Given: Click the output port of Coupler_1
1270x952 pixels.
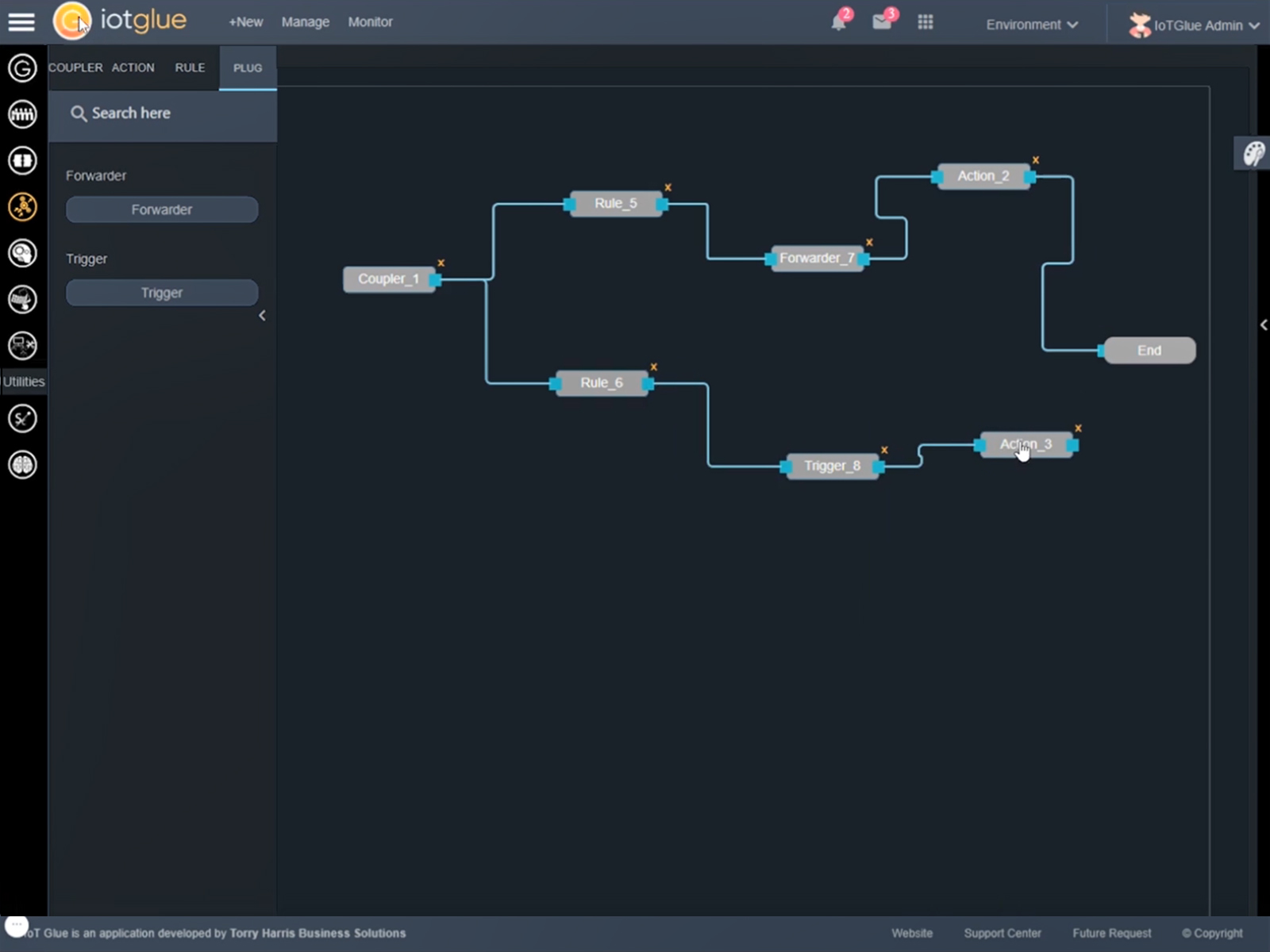Looking at the screenshot, I should (x=435, y=279).
